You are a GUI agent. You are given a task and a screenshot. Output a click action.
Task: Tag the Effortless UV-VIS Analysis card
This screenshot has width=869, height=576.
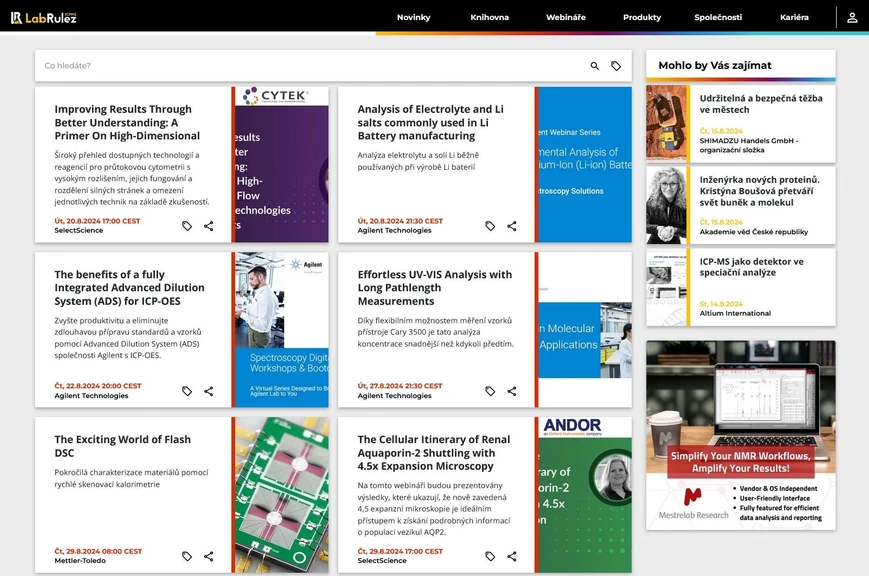click(490, 391)
